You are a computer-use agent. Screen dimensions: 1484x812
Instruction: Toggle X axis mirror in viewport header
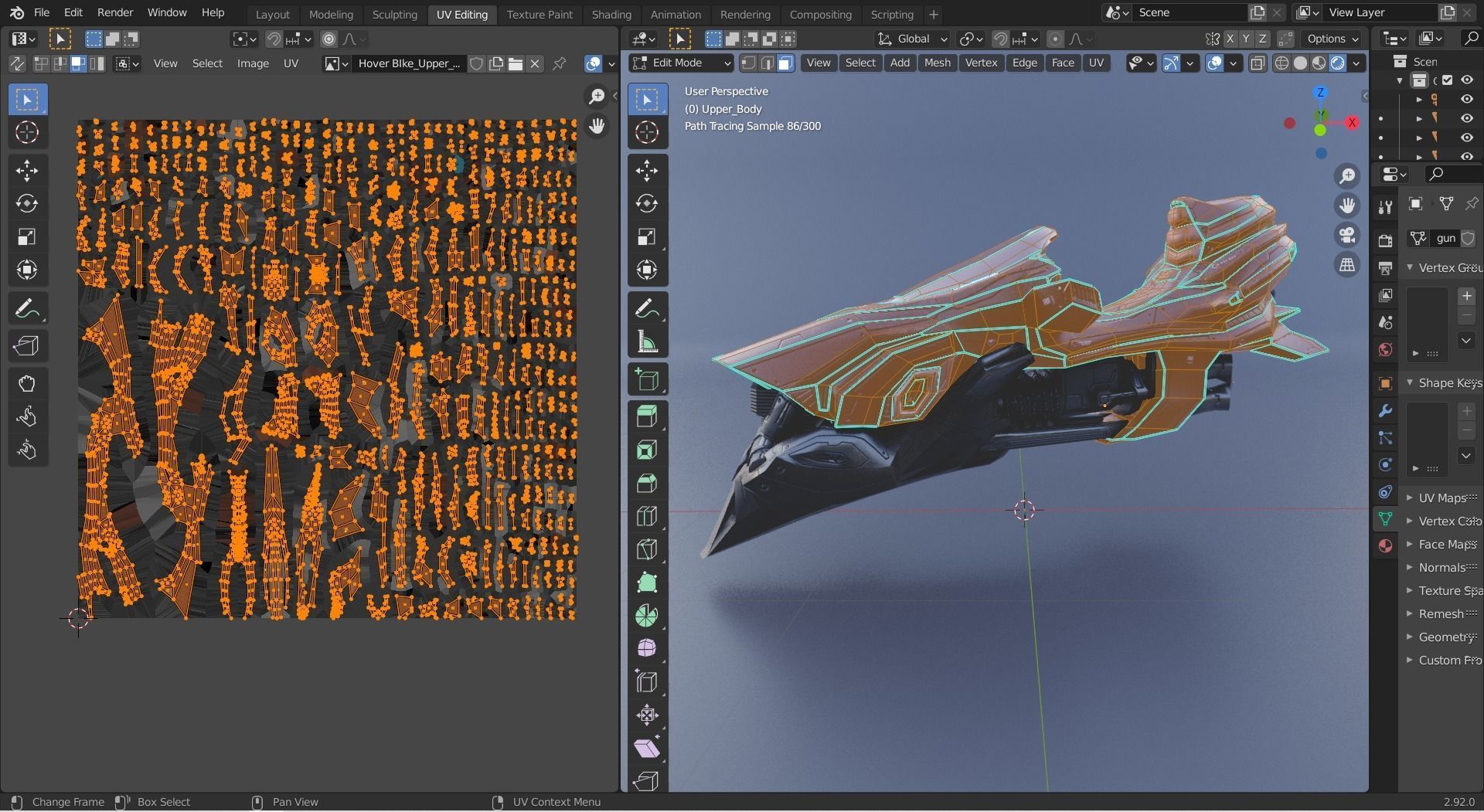click(x=1229, y=39)
